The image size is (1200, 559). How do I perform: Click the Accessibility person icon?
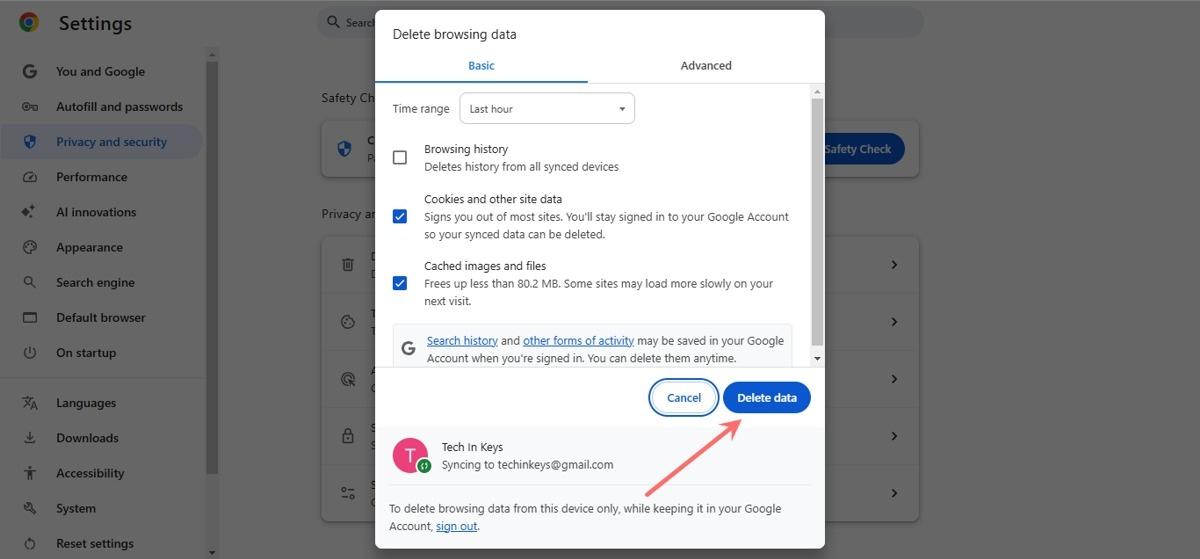point(30,473)
